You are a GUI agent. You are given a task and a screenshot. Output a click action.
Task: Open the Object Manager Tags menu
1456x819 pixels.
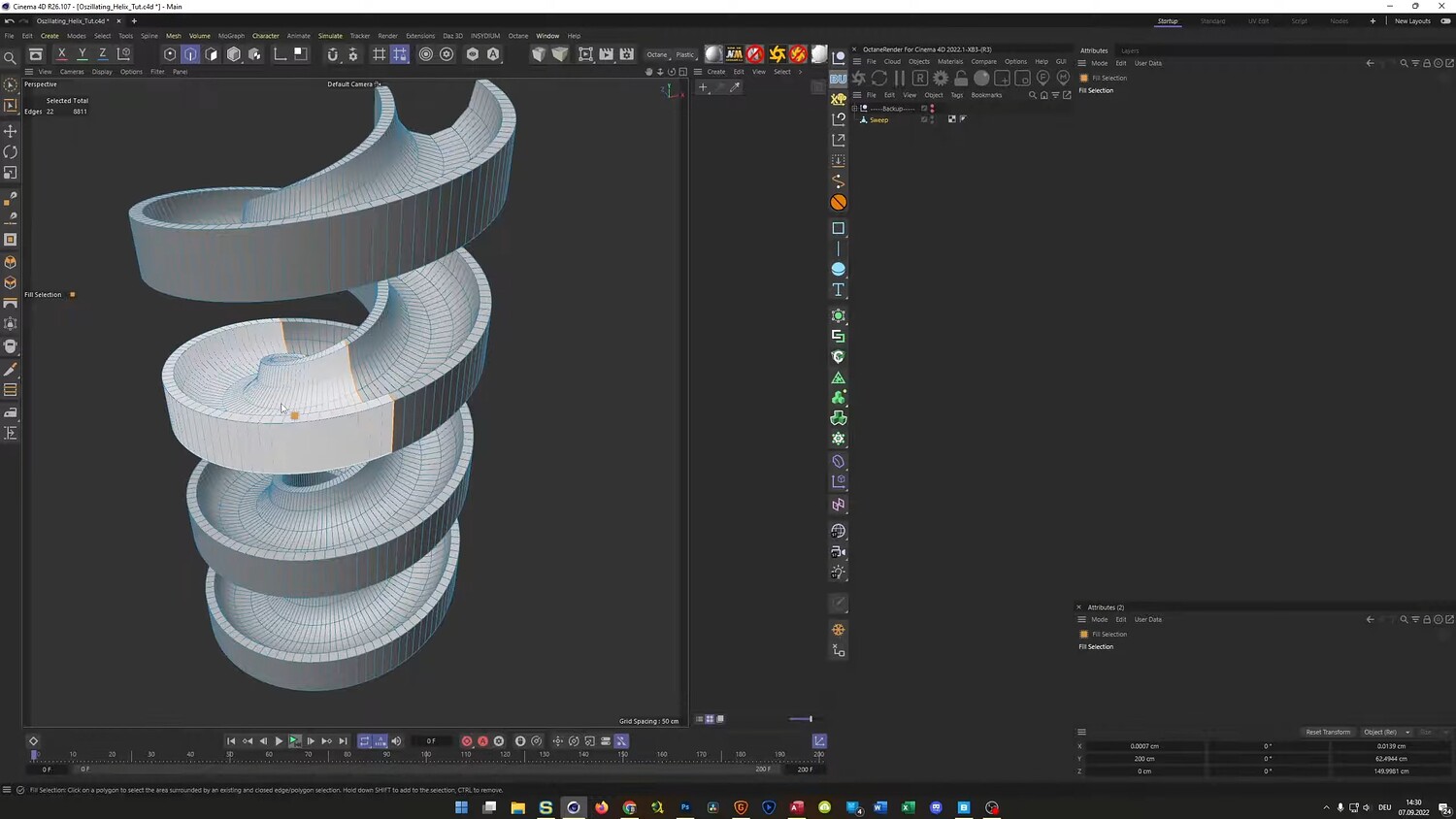[957, 95]
